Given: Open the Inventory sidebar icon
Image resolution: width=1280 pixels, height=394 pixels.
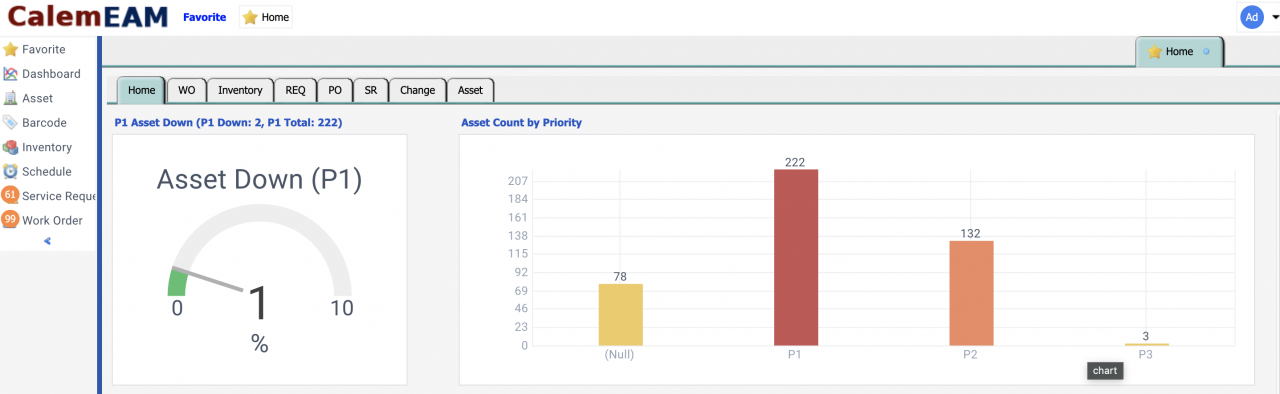Looking at the screenshot, I should coord(11,147).
